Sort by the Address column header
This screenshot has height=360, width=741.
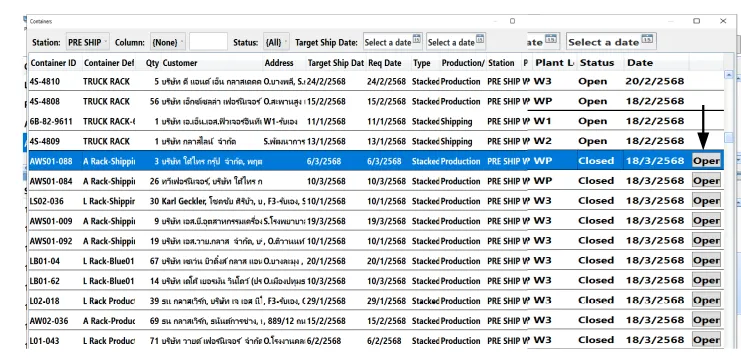pos(284,63)
